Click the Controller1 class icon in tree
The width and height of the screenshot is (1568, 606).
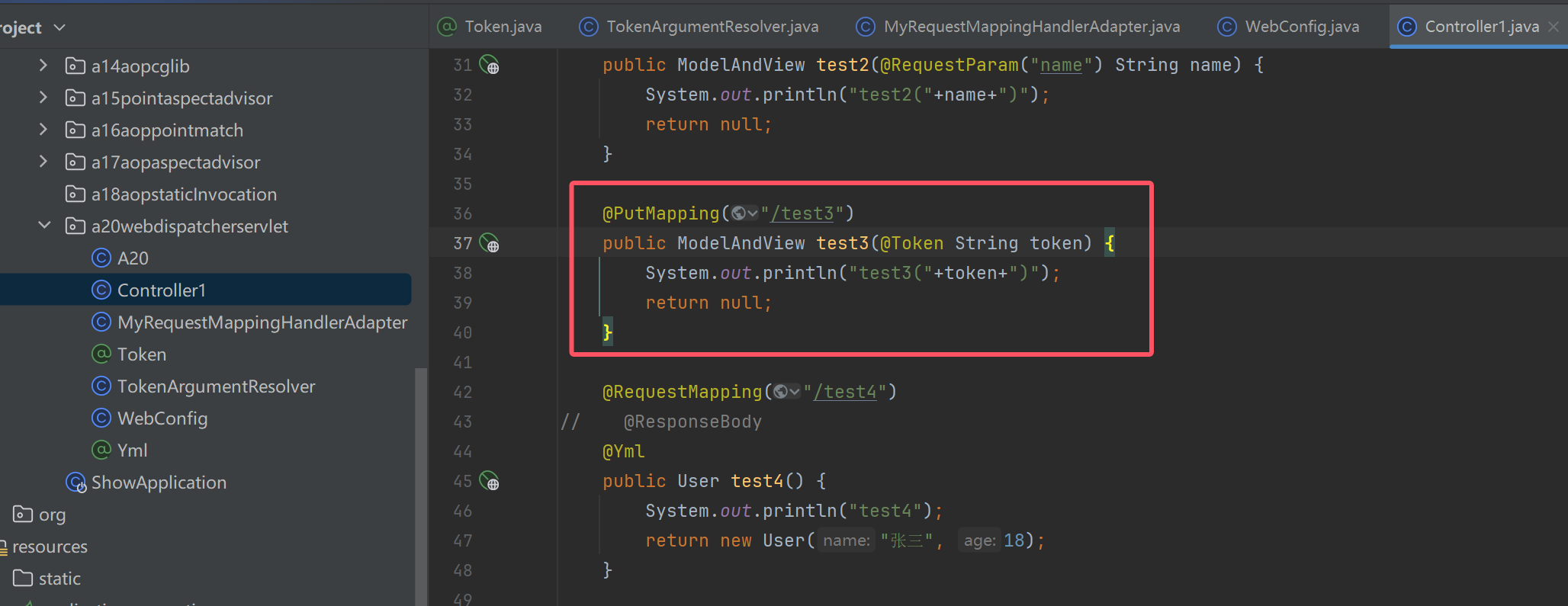(101, 290)
